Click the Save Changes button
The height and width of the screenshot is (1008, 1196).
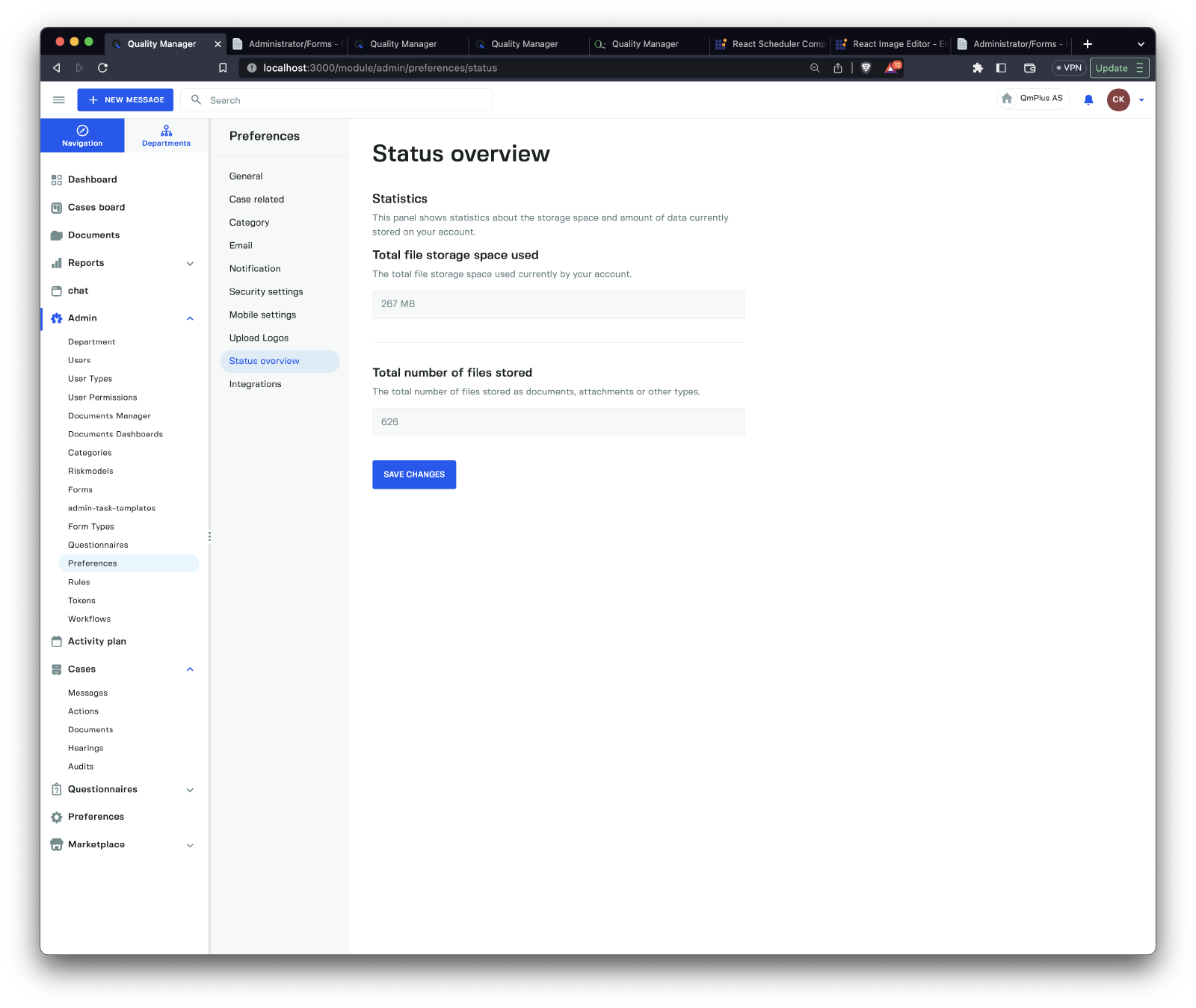click(x=414, y=474)
